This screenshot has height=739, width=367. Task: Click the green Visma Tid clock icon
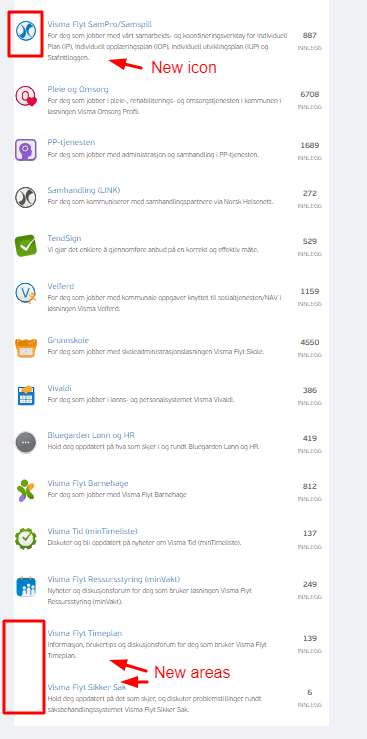click(25, 538)
